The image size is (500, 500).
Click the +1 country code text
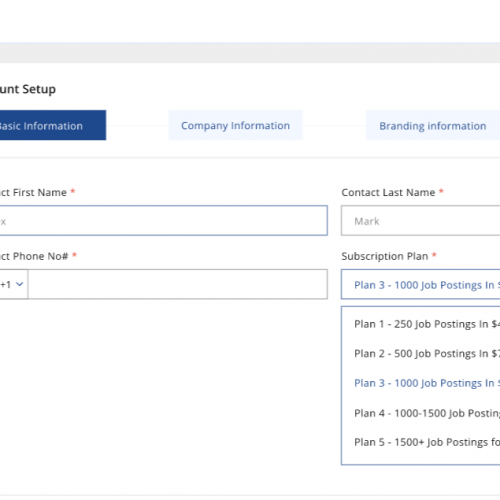click(6, 284)
